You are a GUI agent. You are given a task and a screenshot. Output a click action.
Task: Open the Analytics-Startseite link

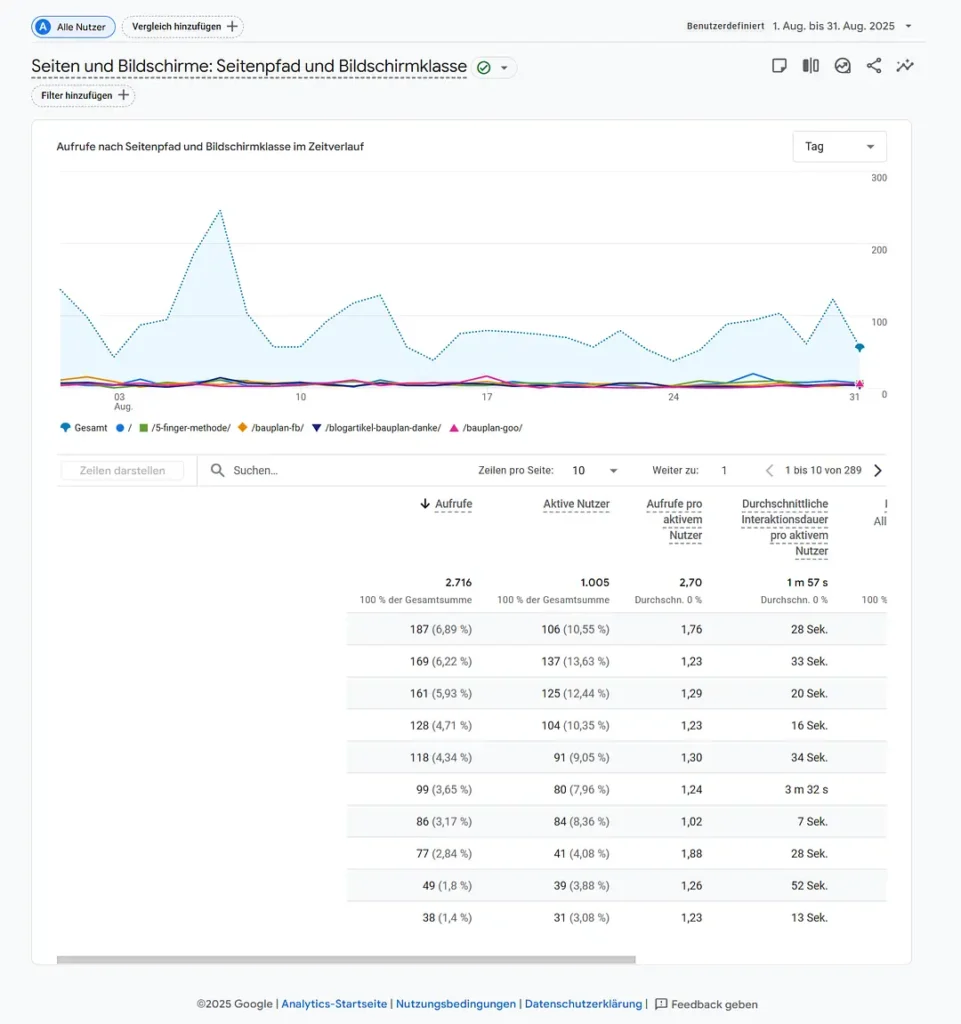[335, 1004]
